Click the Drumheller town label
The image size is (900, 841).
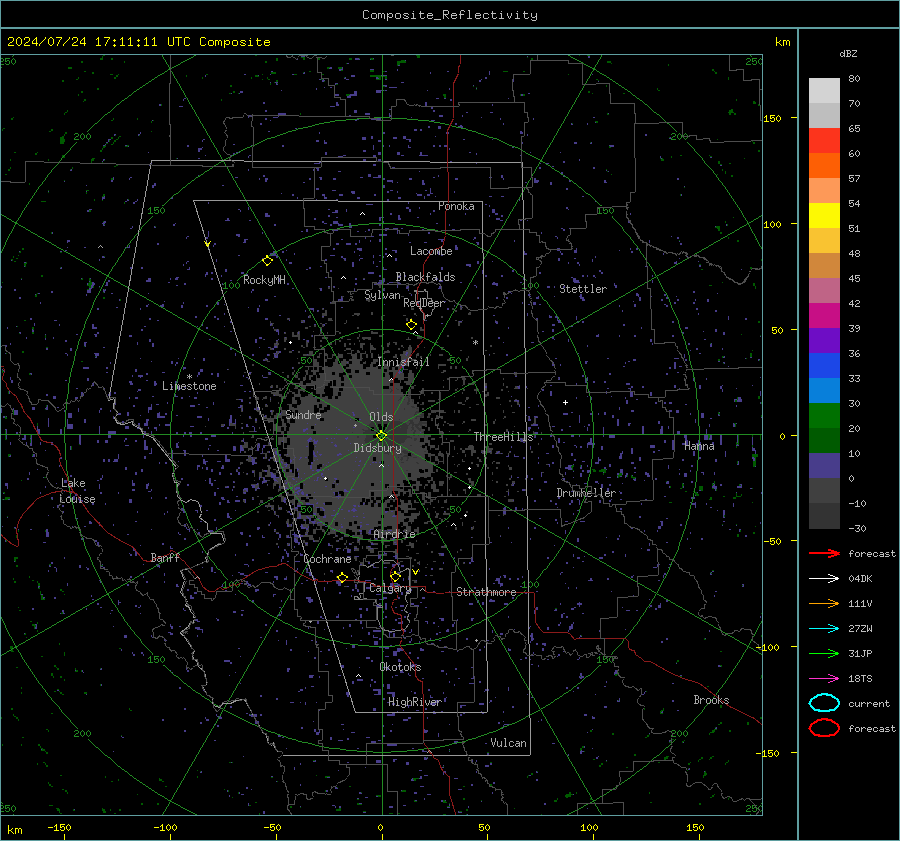tap(586, 493)
